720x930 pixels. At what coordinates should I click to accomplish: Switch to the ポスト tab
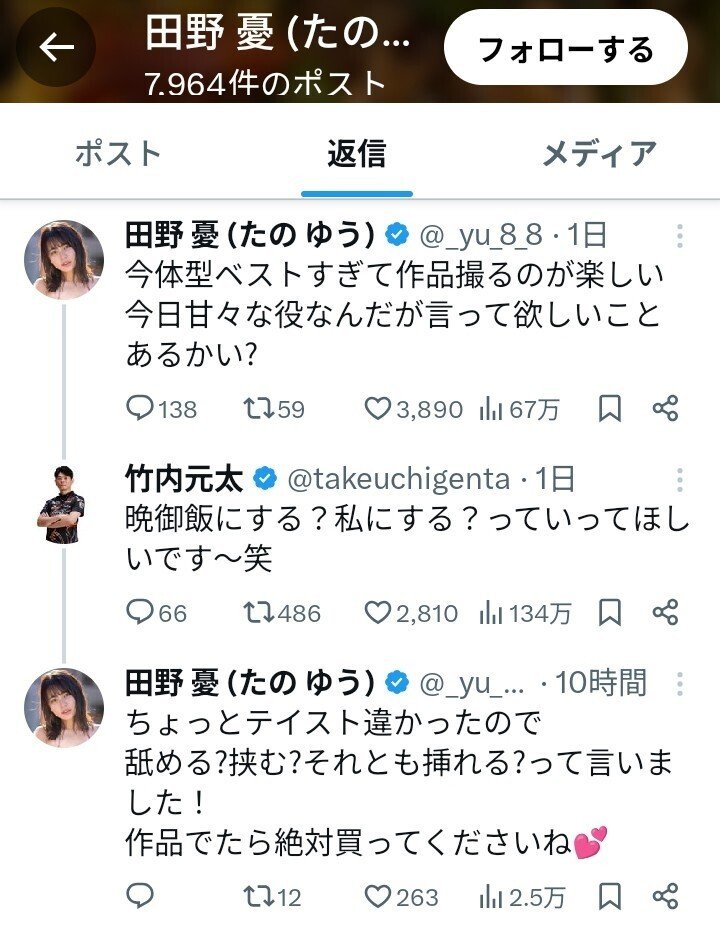[x=118, y=154]
